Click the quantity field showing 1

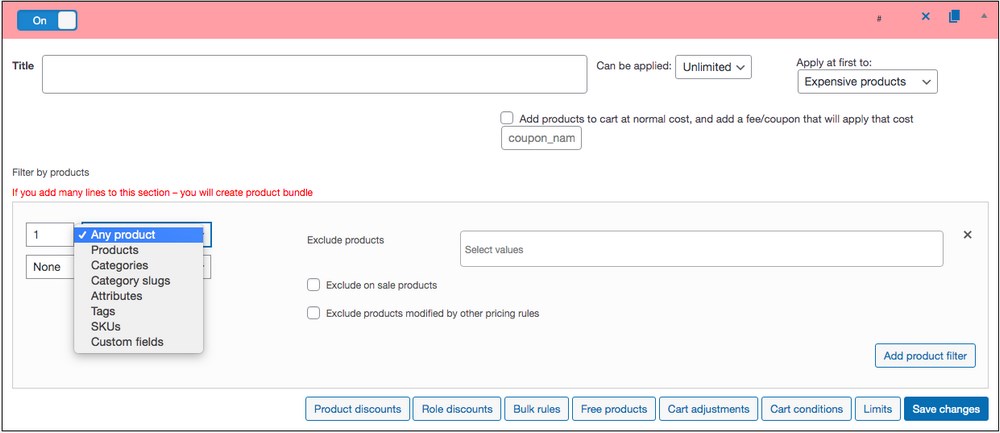point(50,235)
